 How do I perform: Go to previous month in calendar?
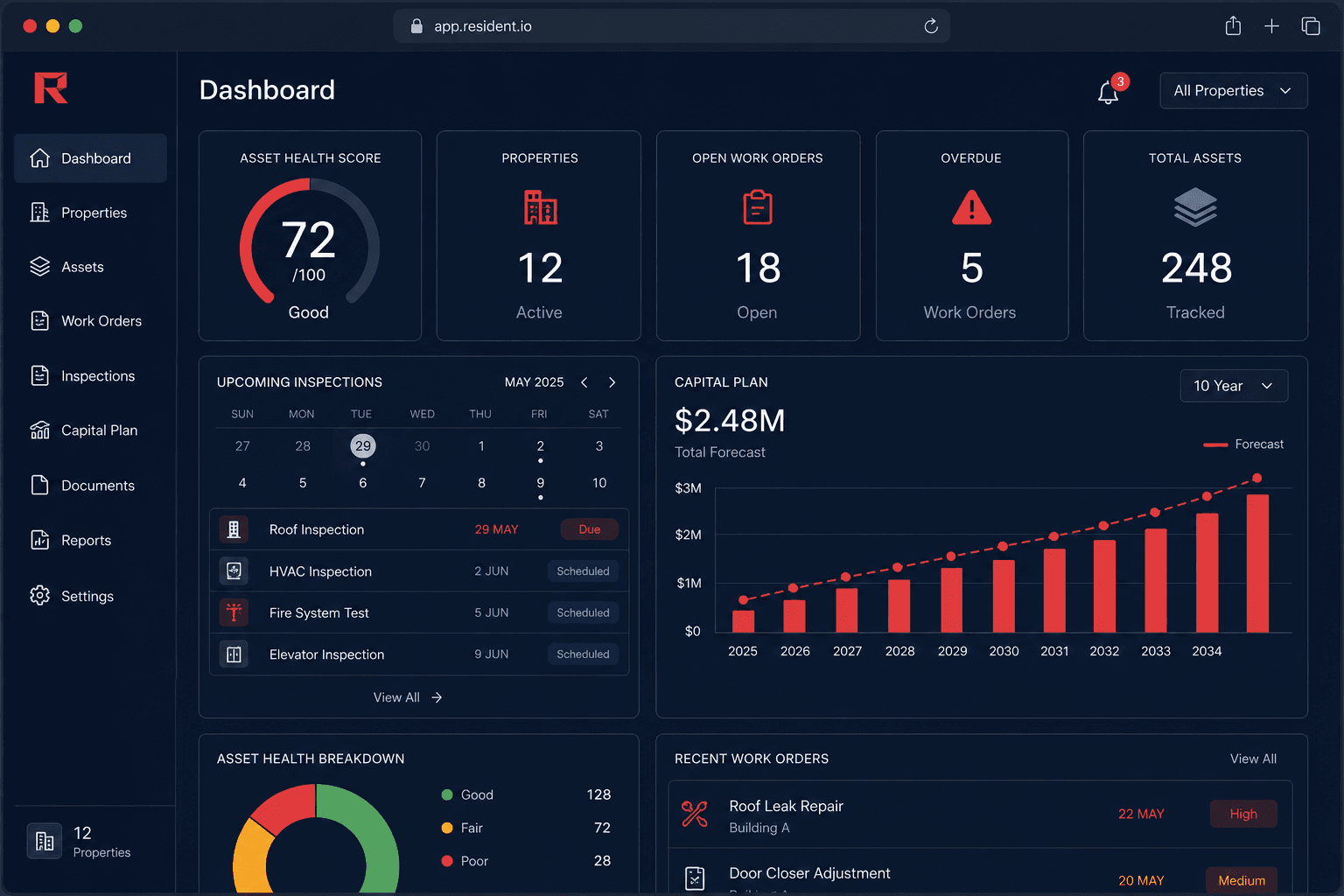584,382
